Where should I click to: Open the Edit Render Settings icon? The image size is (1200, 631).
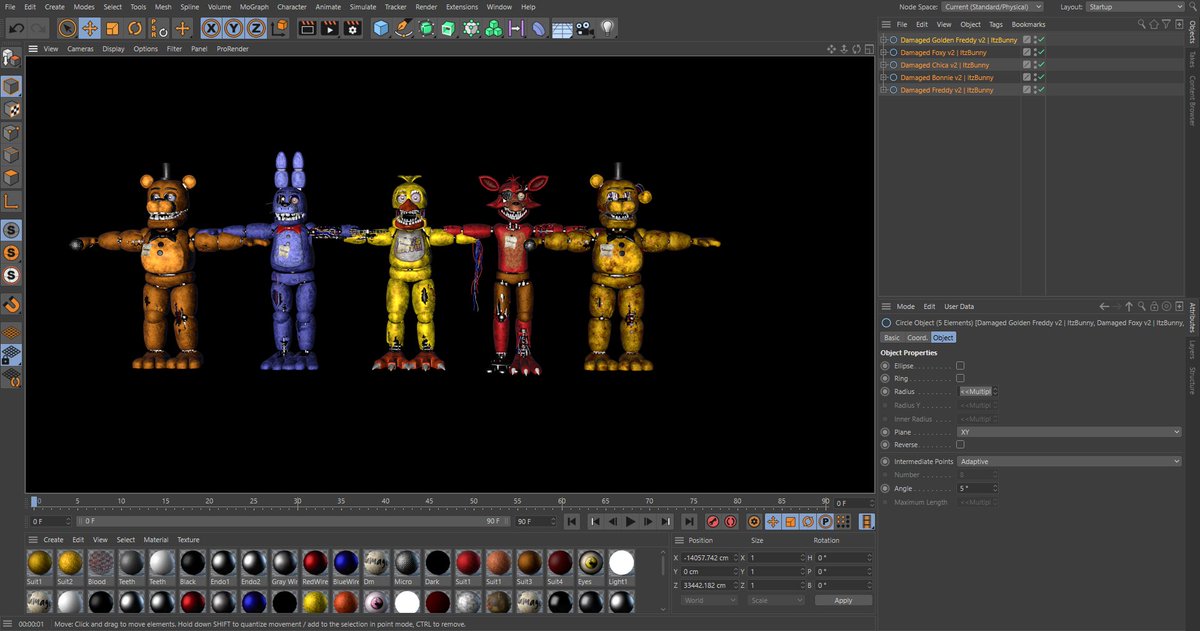352,28
